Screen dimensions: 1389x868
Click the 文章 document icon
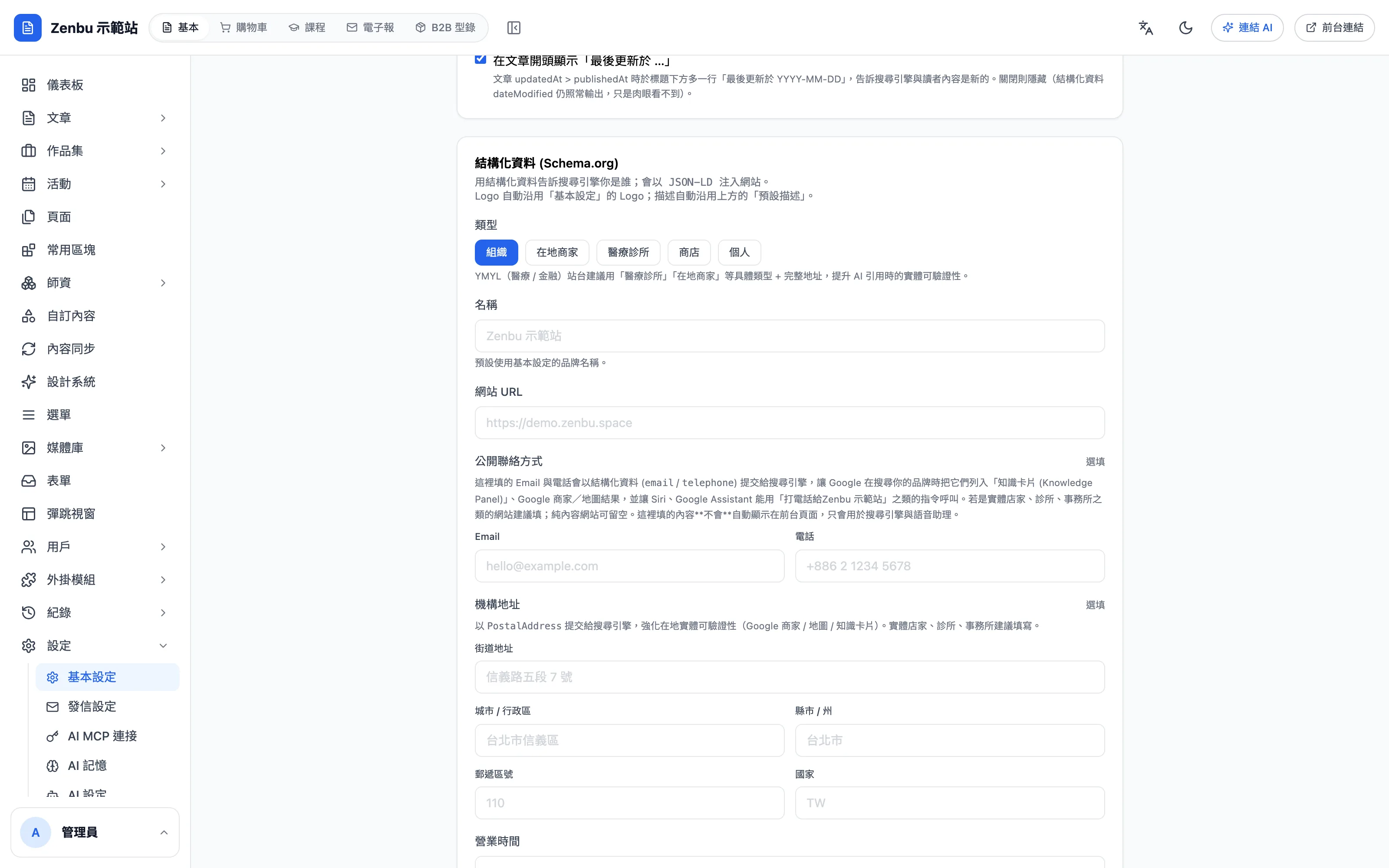click(29, 118)
